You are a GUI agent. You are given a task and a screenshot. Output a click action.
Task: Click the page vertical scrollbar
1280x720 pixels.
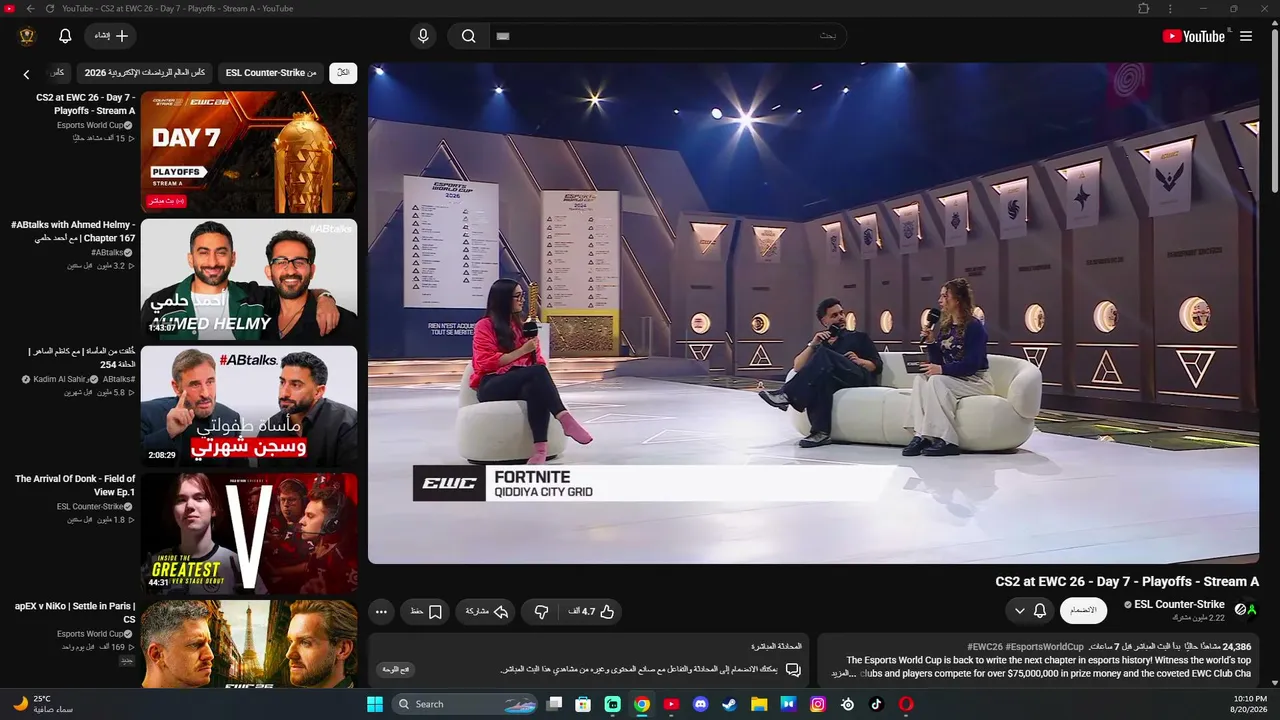(1274, 110)
